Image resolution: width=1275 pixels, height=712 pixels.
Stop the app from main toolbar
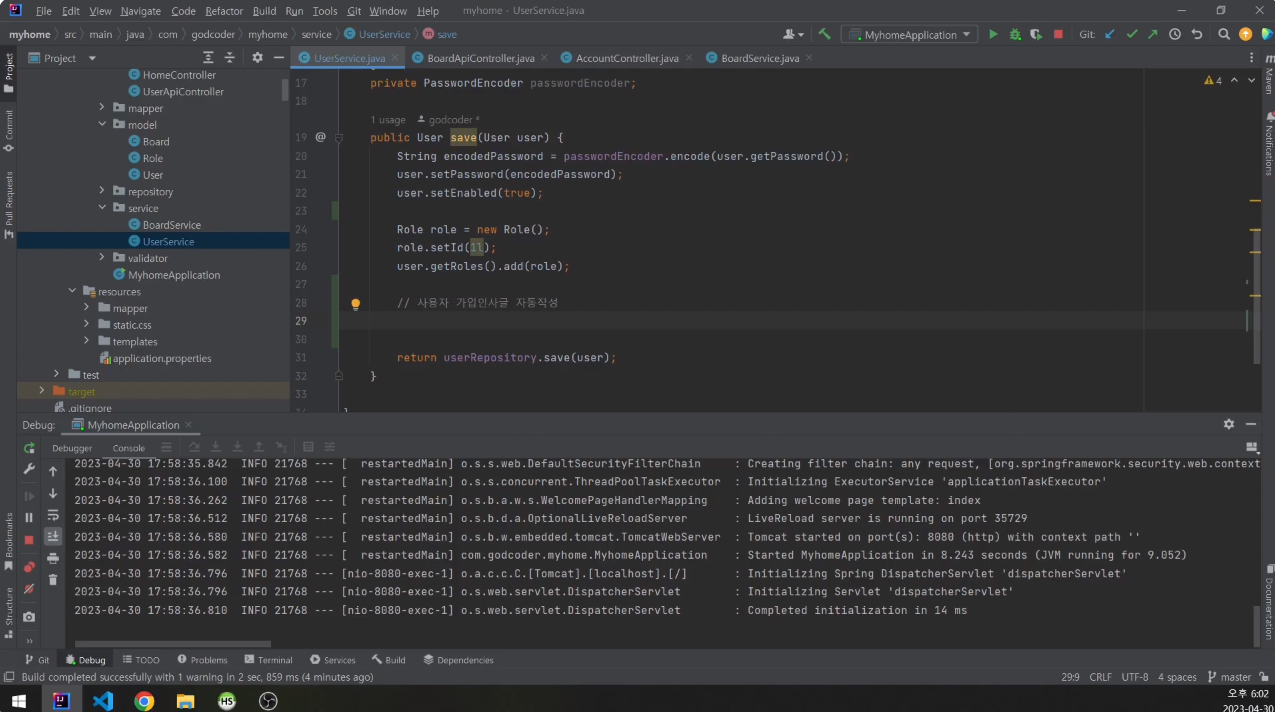[x=1058, y=34]
